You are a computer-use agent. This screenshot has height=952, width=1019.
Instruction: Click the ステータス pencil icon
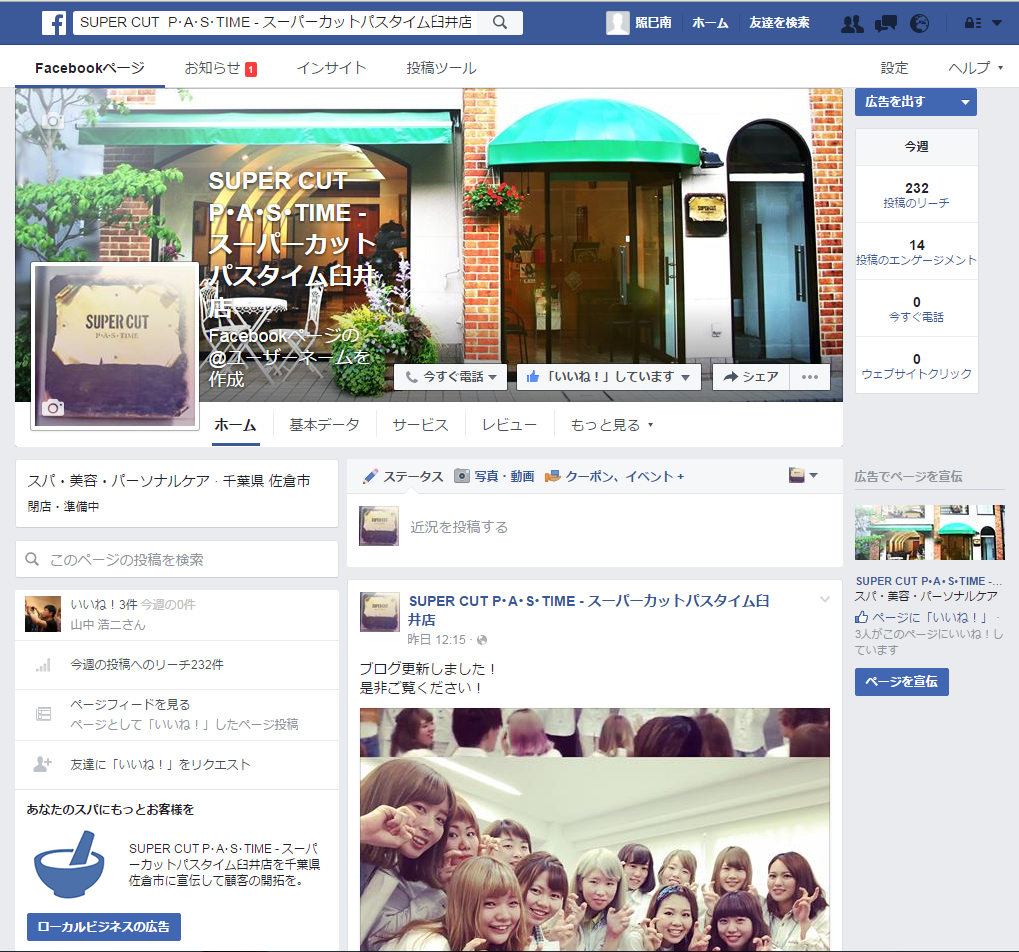(x=370, y=476)
